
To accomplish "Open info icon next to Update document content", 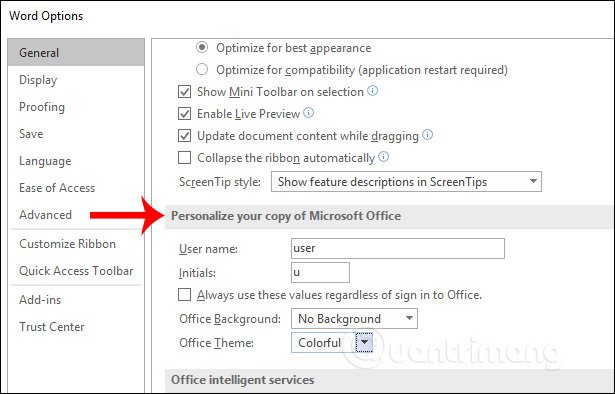I will click(428, 135).
